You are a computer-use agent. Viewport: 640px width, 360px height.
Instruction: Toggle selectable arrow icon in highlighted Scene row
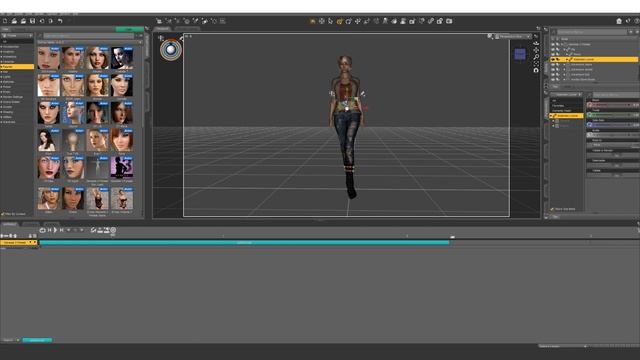coord(558,60)
